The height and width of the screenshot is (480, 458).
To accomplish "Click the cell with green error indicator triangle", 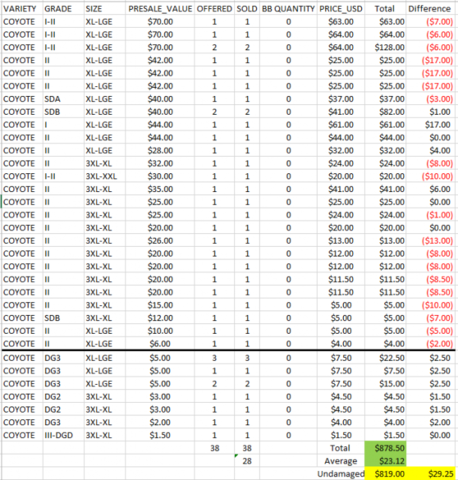I will (247, 461).
